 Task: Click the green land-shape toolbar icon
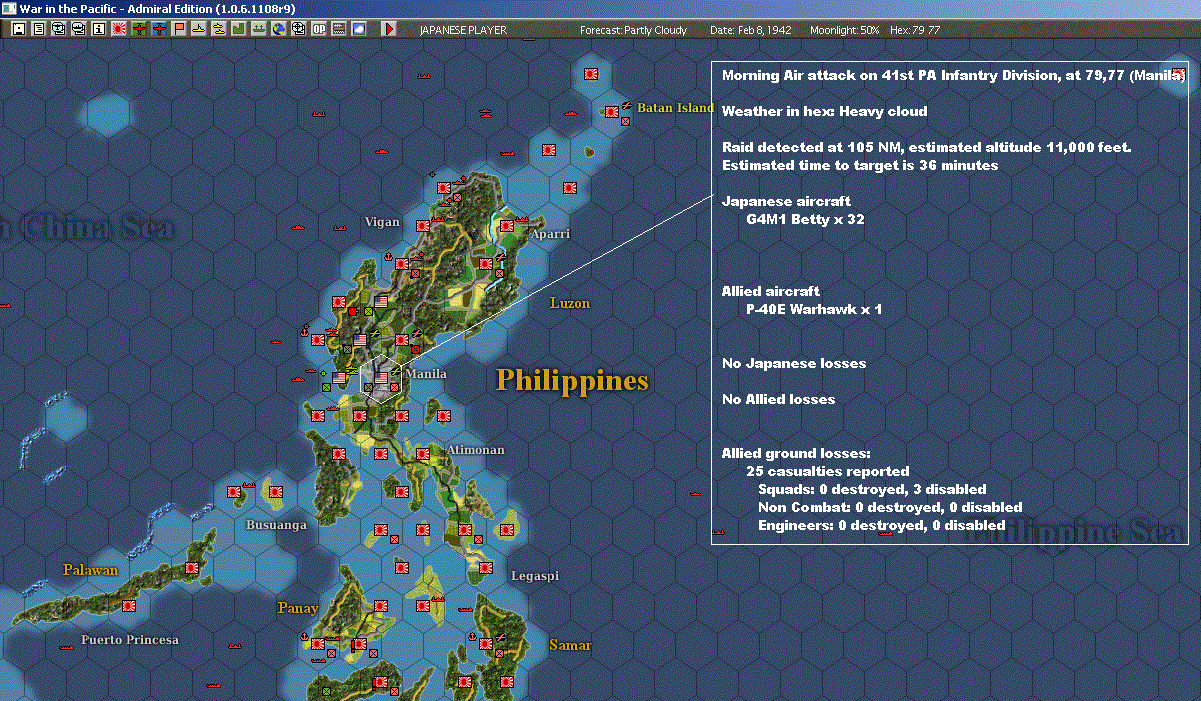[x=238, y=29]
